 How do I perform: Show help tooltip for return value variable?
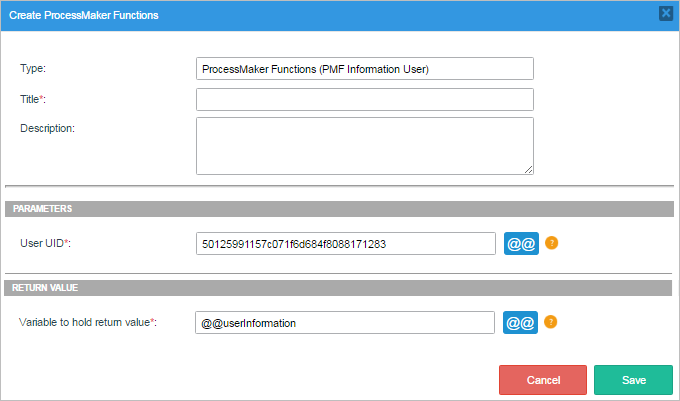551,322
